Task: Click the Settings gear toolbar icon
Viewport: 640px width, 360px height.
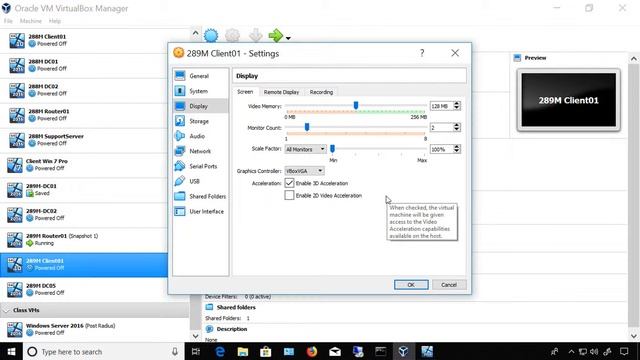Action: [233, 36]
